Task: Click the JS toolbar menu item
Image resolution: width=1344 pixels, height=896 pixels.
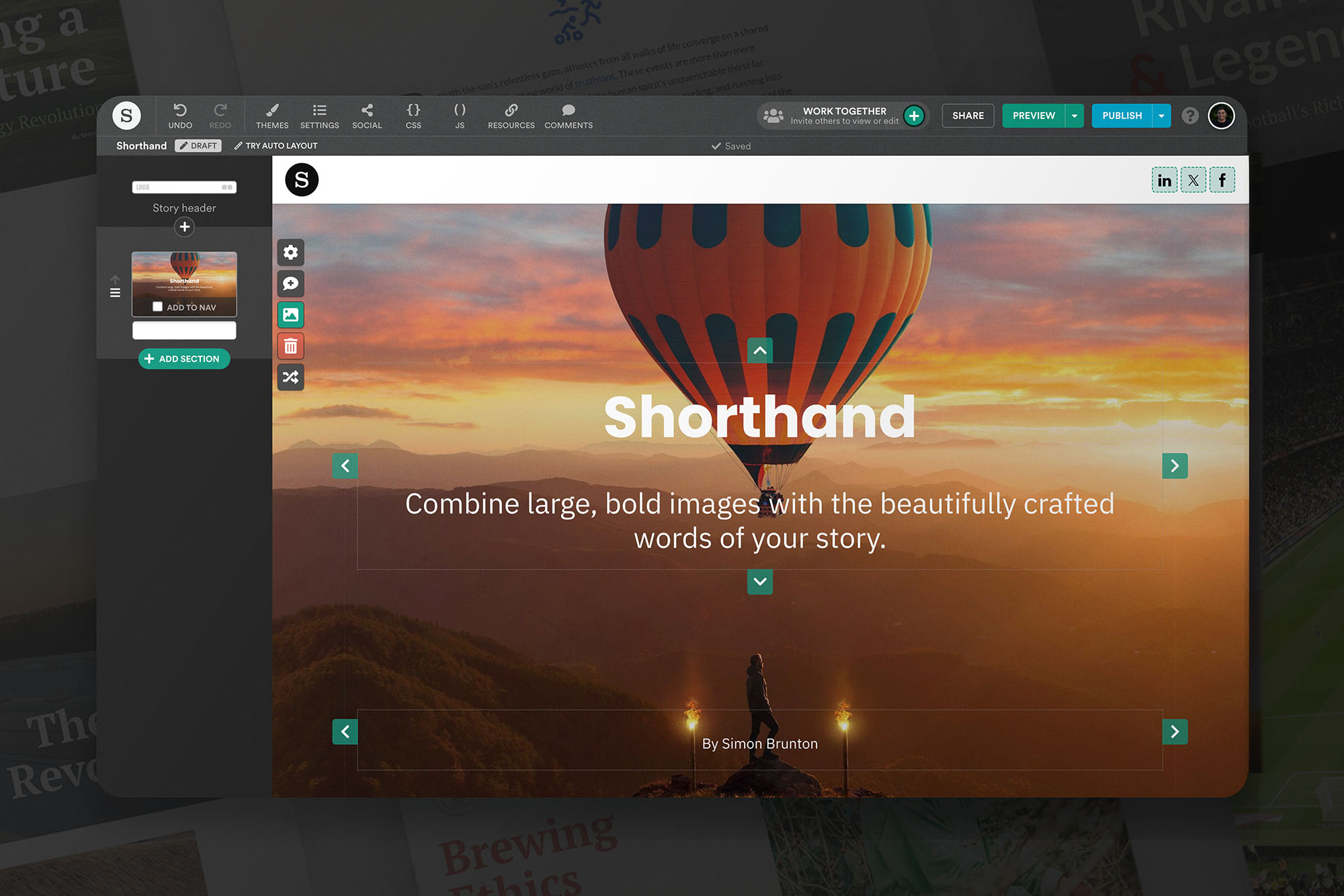Action: coord(458,114)
